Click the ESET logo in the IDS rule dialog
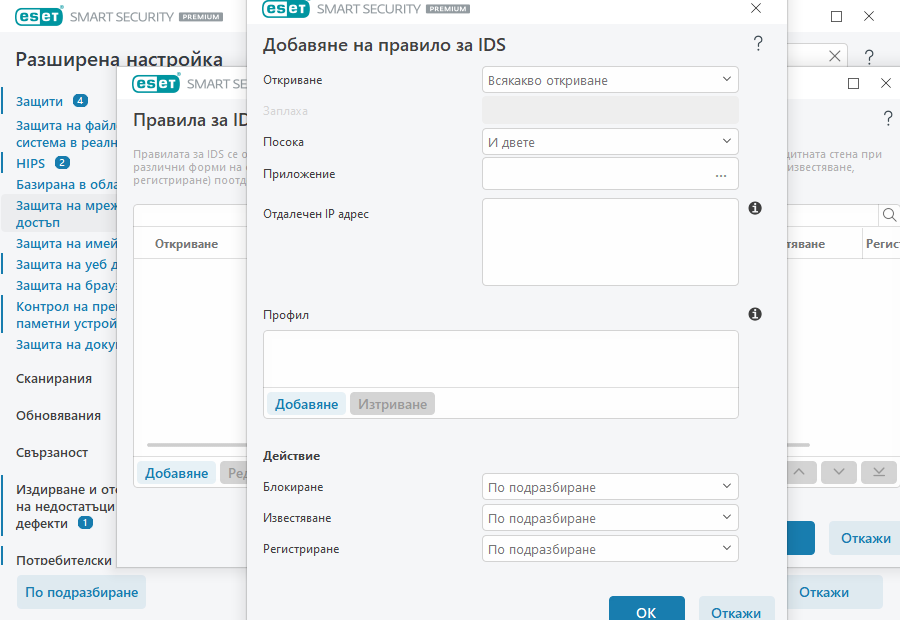This screenshot has height=620, width=900. click(285, 10)
